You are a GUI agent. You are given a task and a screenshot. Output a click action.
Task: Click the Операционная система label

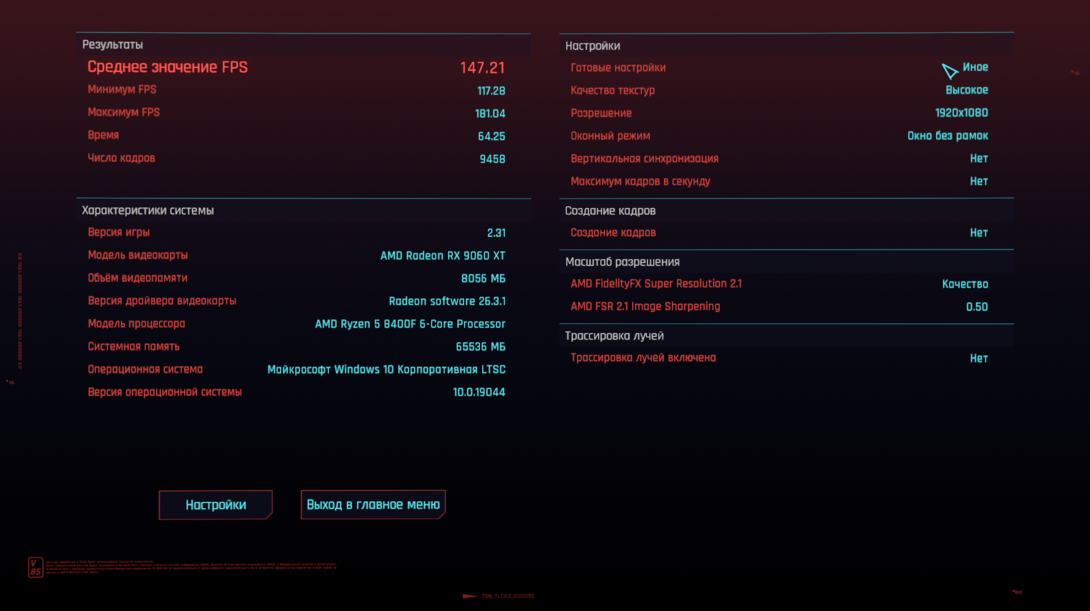pyautogui.click(x=145, y=369)
